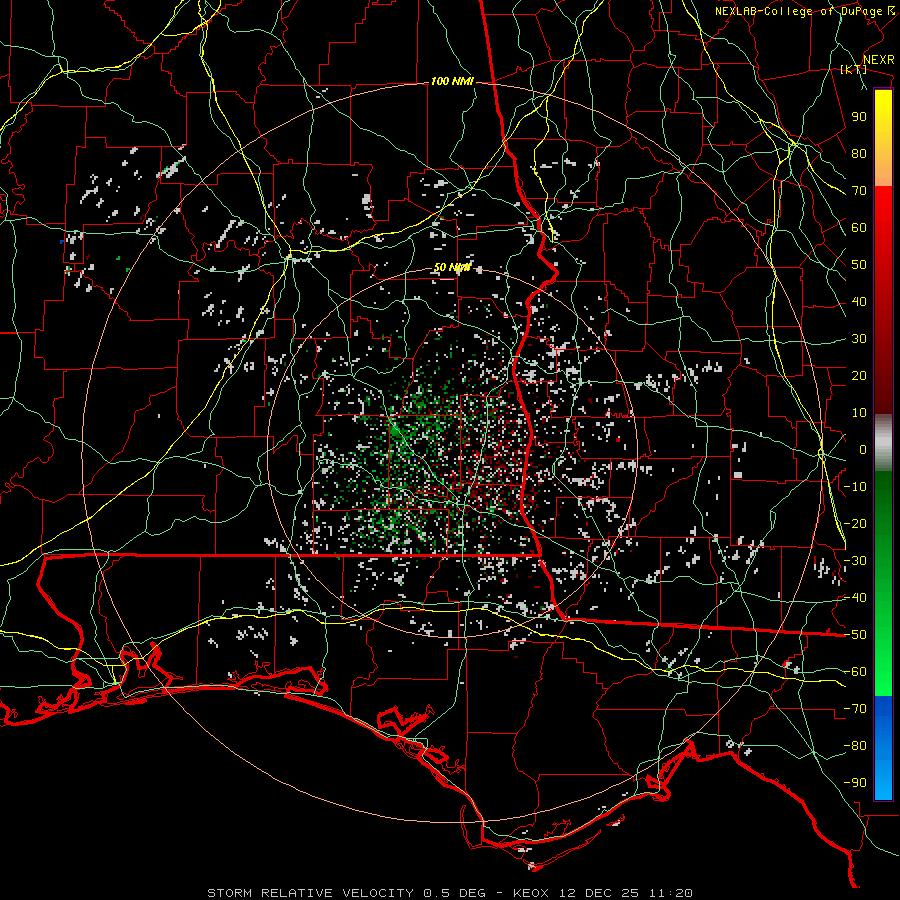Click the 30 value on the velocity scale
This screenshot has height=900, width=900.
pyautogui.click(x=859, y=339)
